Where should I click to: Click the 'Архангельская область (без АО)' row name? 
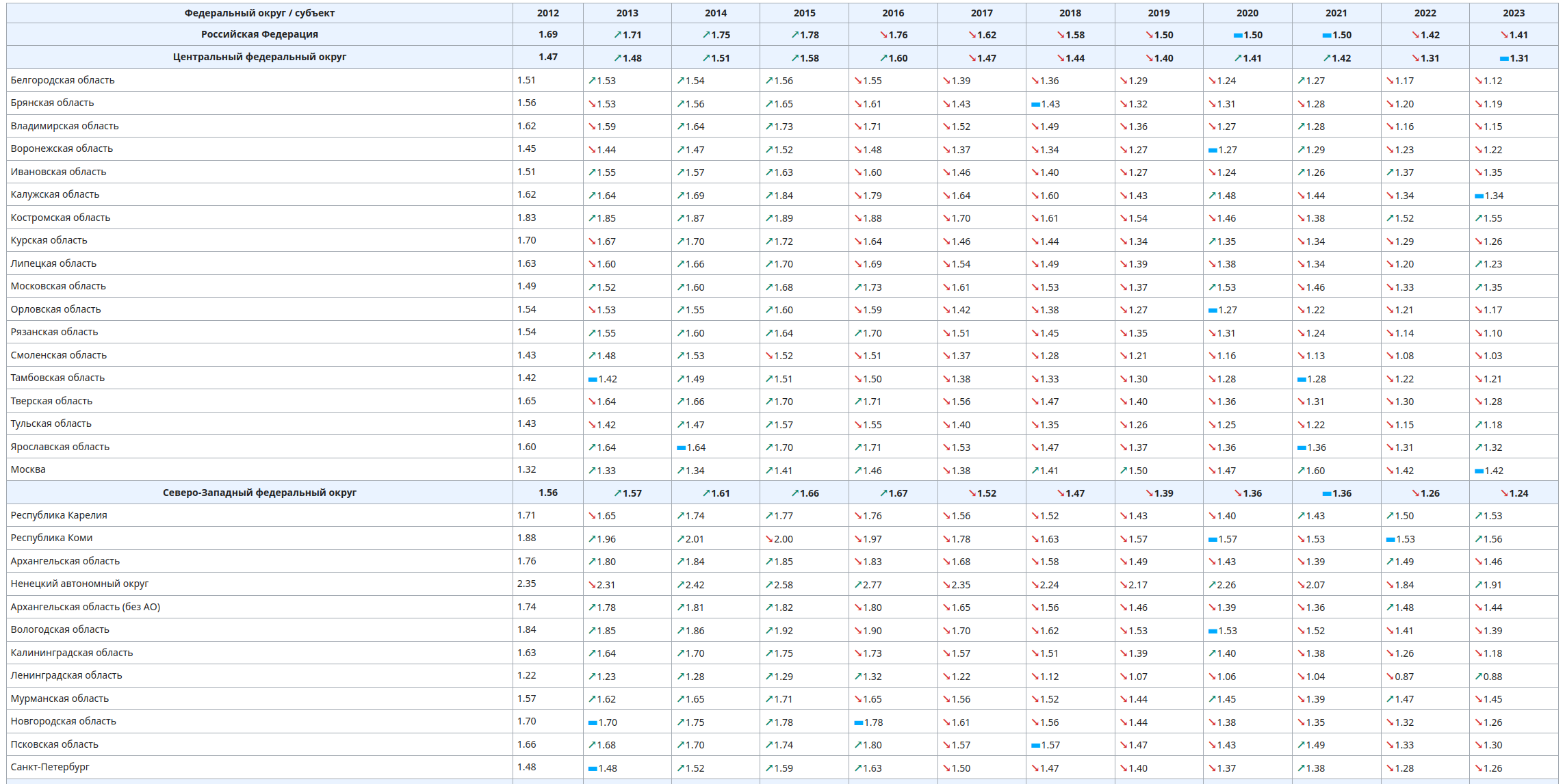click(86, 607)
